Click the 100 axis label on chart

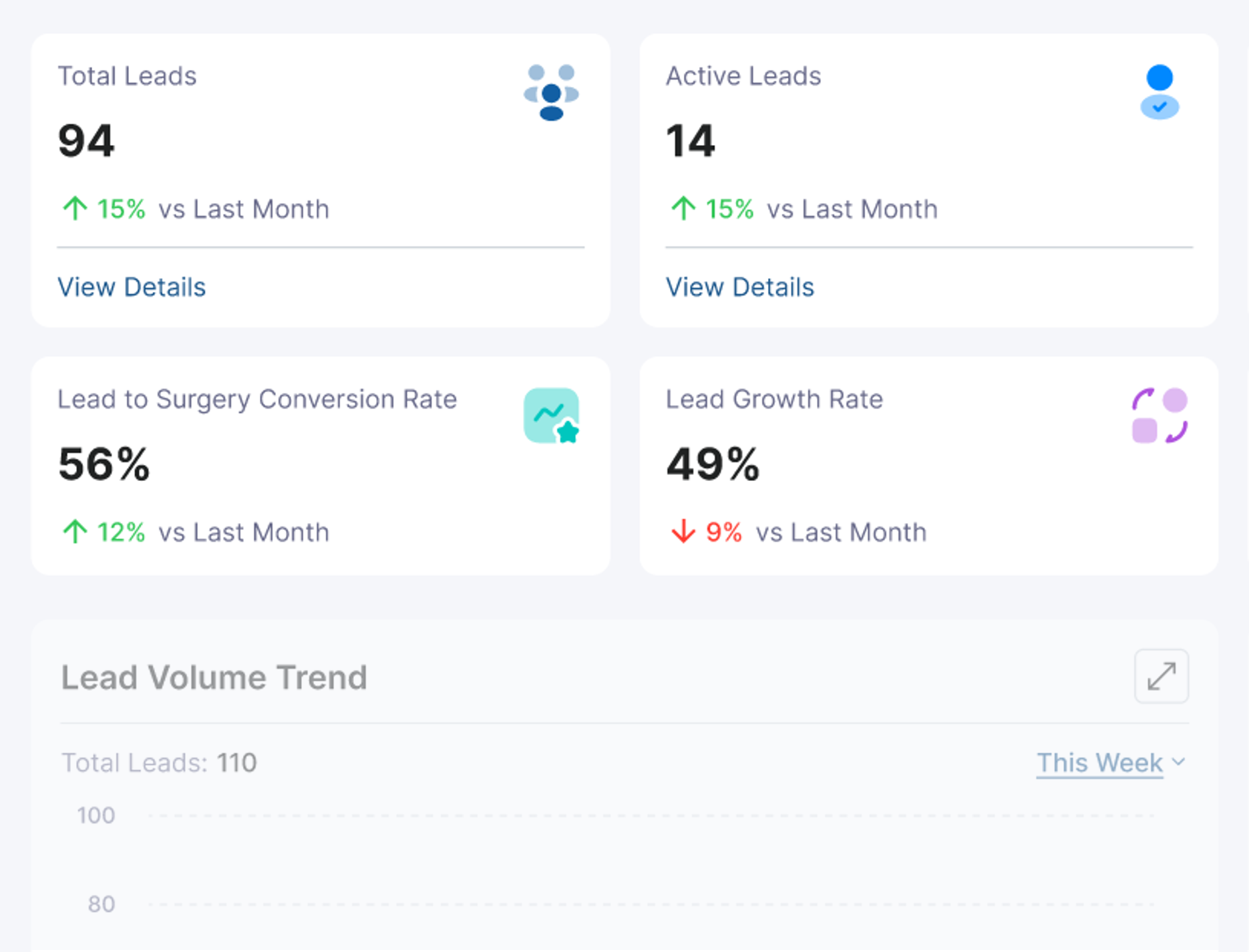pos(96,815)
